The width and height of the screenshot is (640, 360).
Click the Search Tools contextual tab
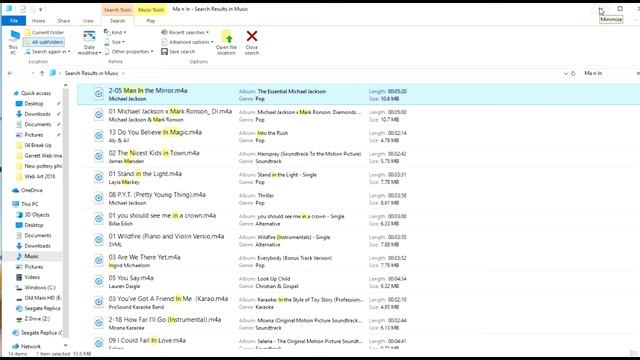tap(118, 10)
